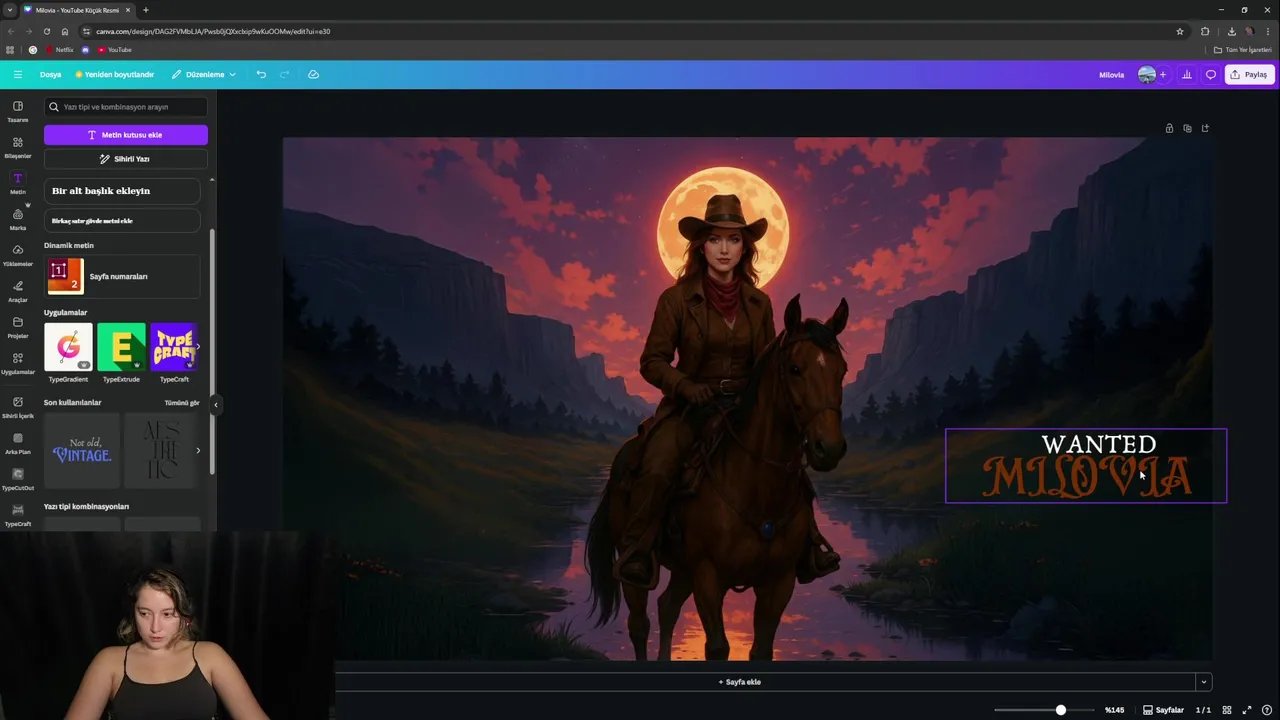This screenshot has height=720, width=1280.
Task: Click Tümünü gör link
Action: tap(182, 403)
